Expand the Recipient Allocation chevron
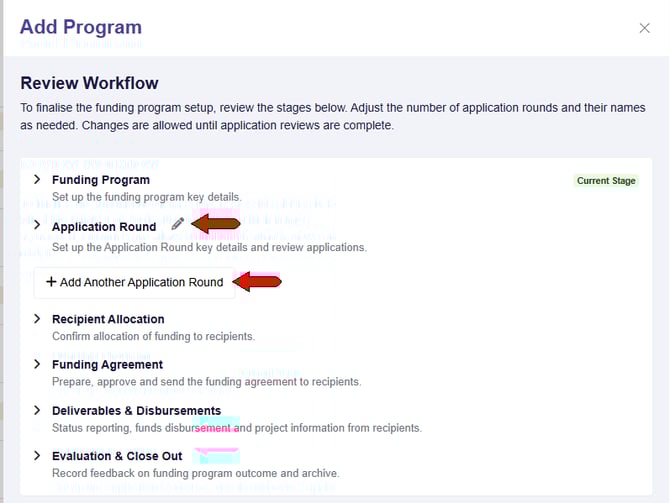The width and height of the screenshot is (670, 503). tap(37, 319)
